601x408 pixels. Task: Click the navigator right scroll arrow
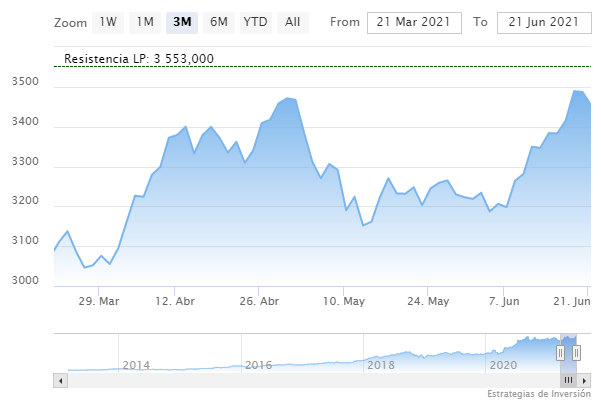tap(590, 380)
